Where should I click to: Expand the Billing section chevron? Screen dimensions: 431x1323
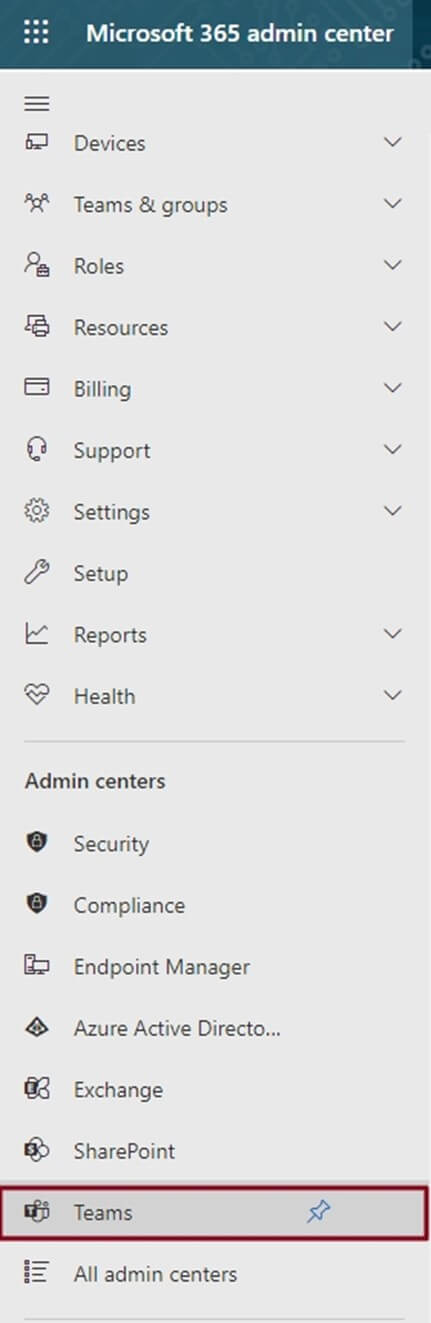pyautogui.click(x=393, y=388)
